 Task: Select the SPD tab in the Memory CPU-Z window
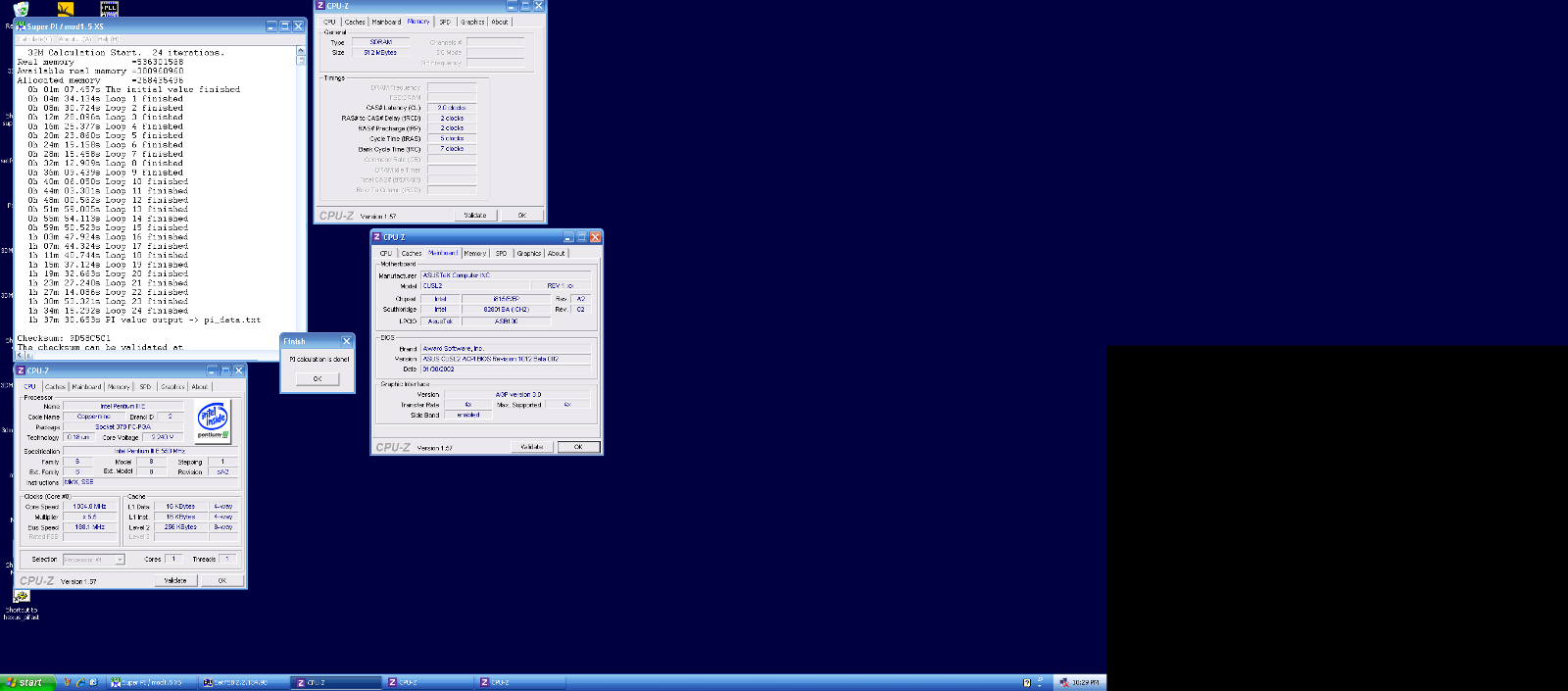click(445, 22)
